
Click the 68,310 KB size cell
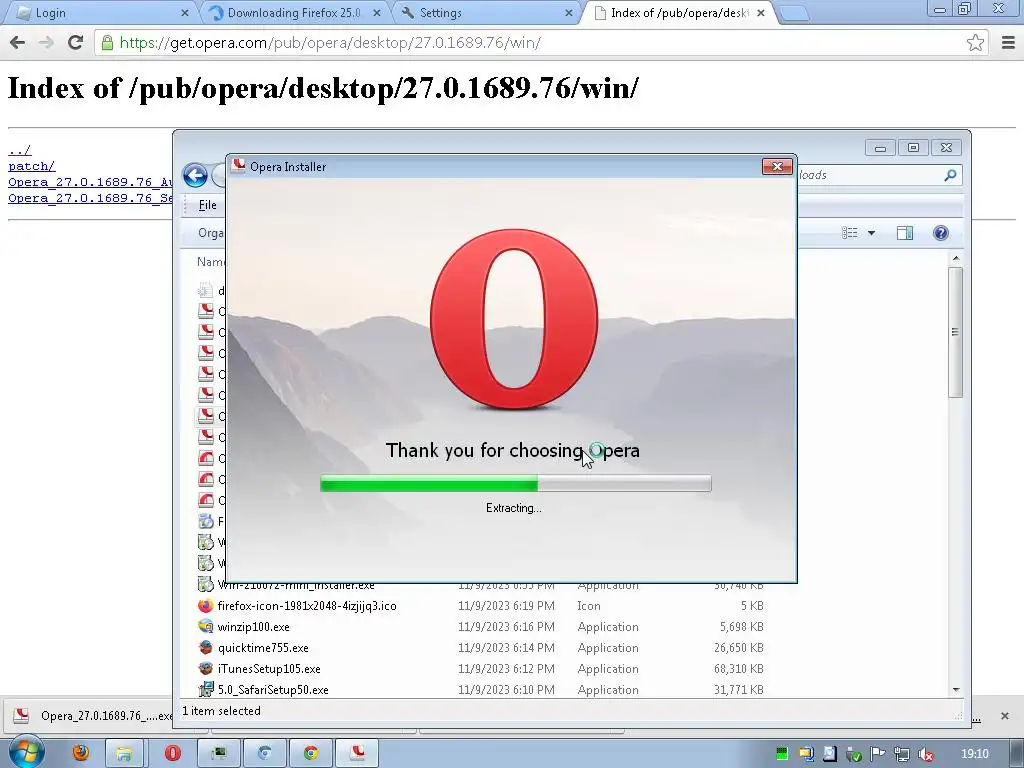pyautogui.click(x=739, y=669)
